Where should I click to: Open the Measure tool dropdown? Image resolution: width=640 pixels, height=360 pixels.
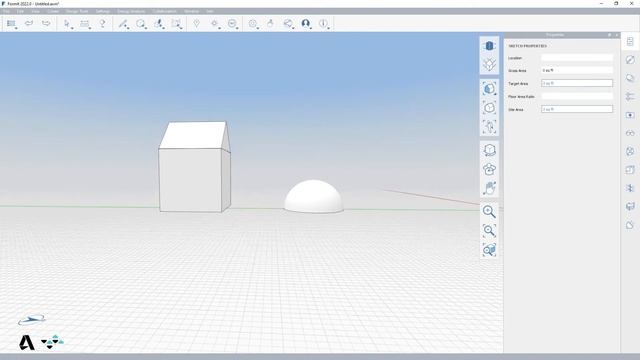pos(85,24)
